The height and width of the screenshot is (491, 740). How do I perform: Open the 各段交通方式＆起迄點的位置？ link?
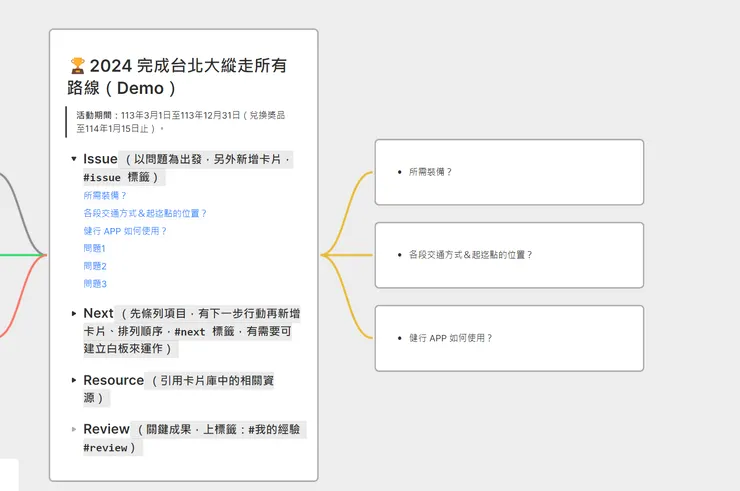point(145,213)
